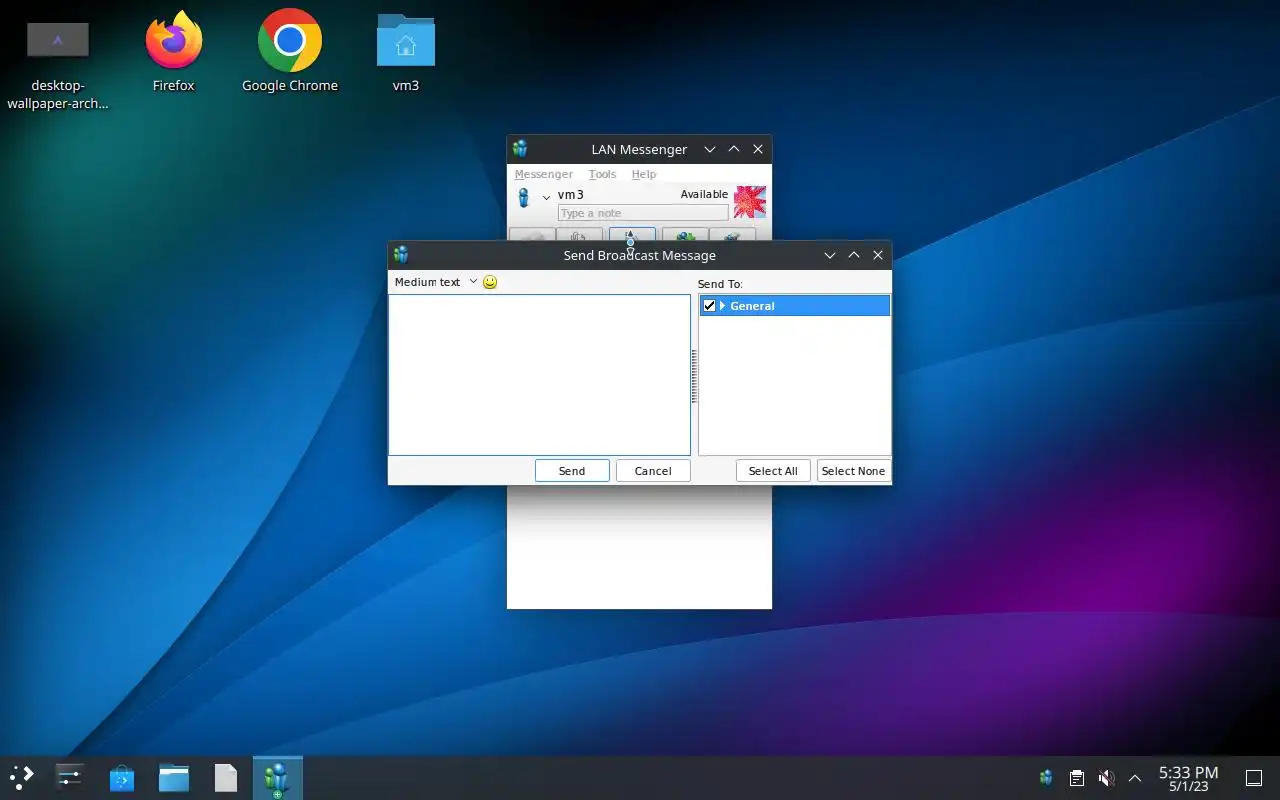Click the Select None button
Image resolution: width=1280 pixels, height=800 pixels.
[853, 471]
